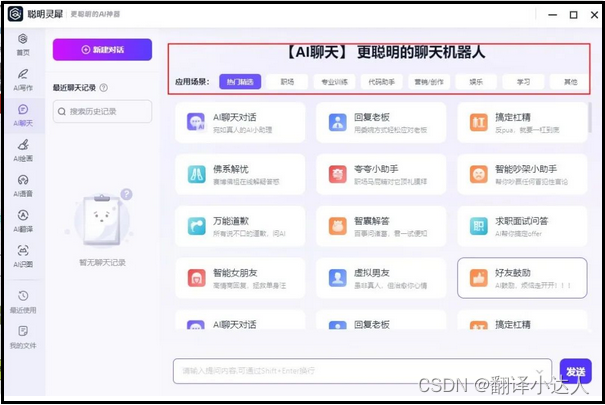Open the 佛系解忧 card

[x=240, y=174]
